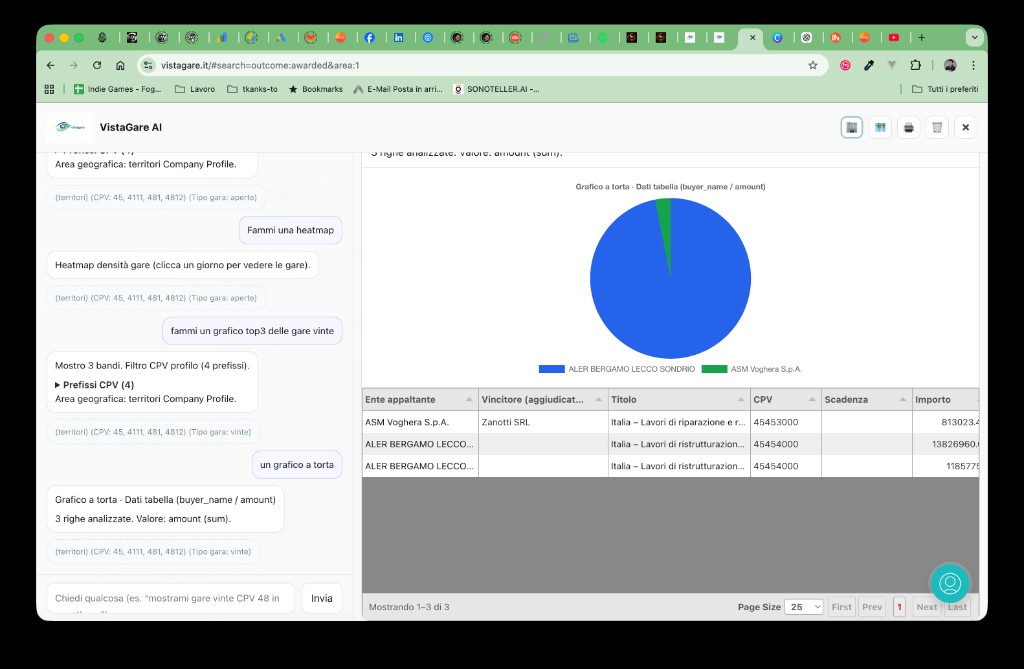Sort the Scadenza column

click(866, 400)
